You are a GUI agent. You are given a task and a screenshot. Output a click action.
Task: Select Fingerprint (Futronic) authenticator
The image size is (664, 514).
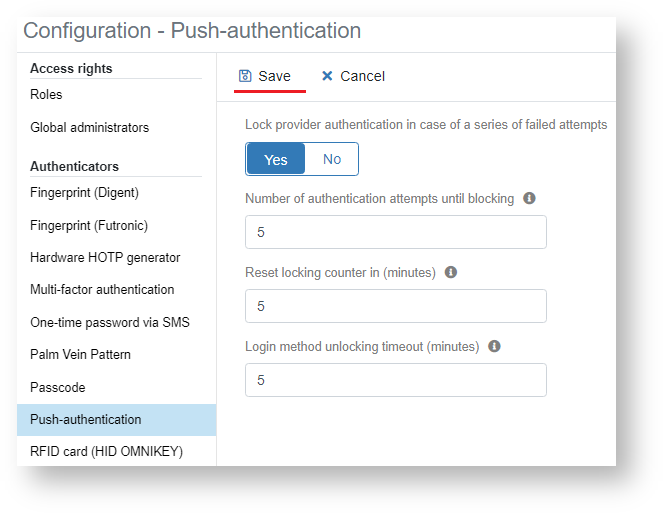coord(88,225)
